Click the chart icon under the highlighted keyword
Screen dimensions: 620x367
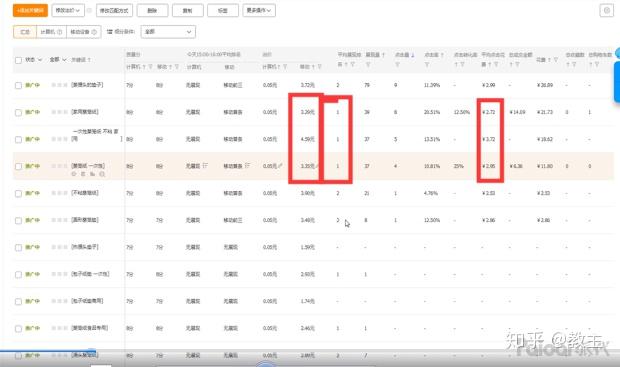click(93, 174)
